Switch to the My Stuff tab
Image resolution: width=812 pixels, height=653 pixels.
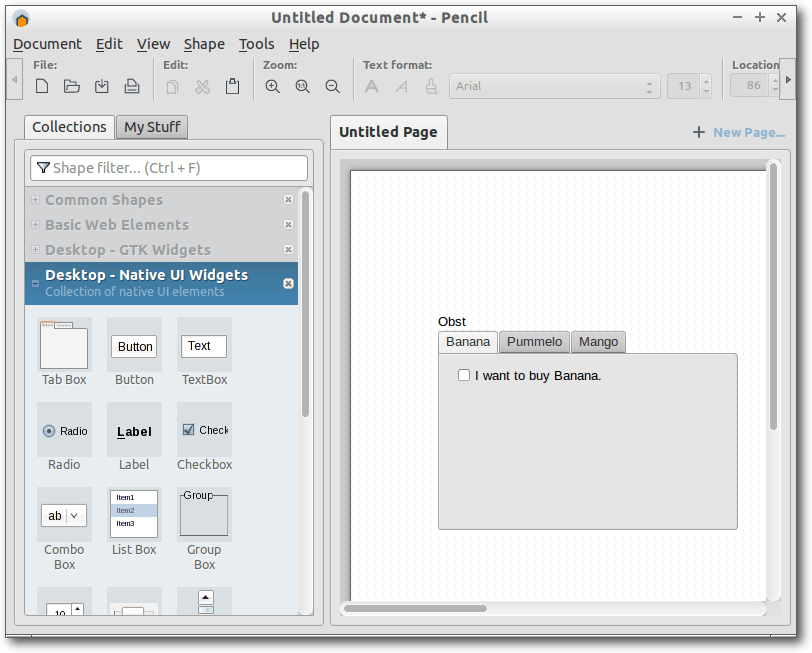coord(151,127)
